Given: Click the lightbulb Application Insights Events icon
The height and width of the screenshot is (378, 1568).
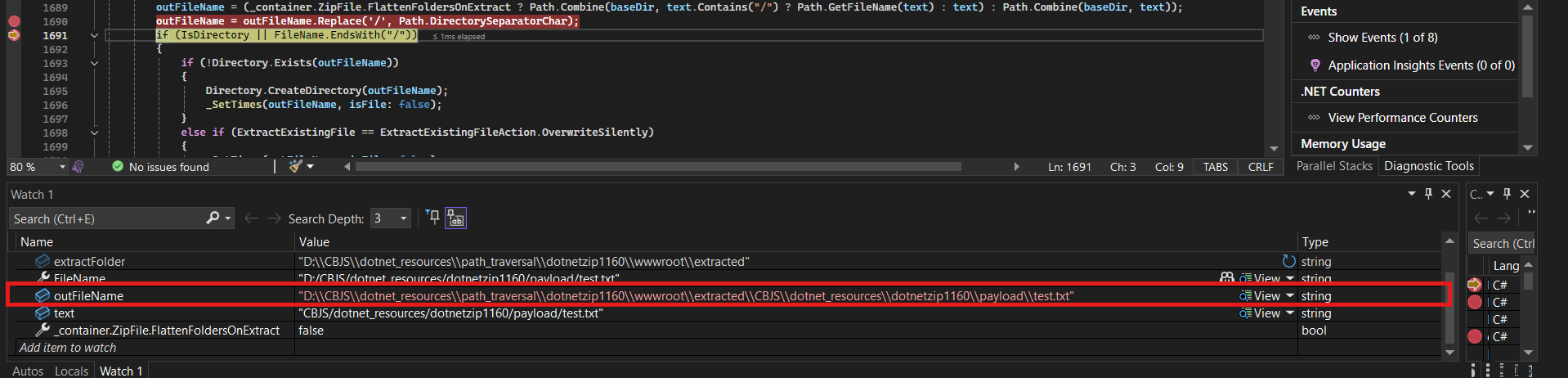Looking at the screenshot, I should tap(1315, 65).
